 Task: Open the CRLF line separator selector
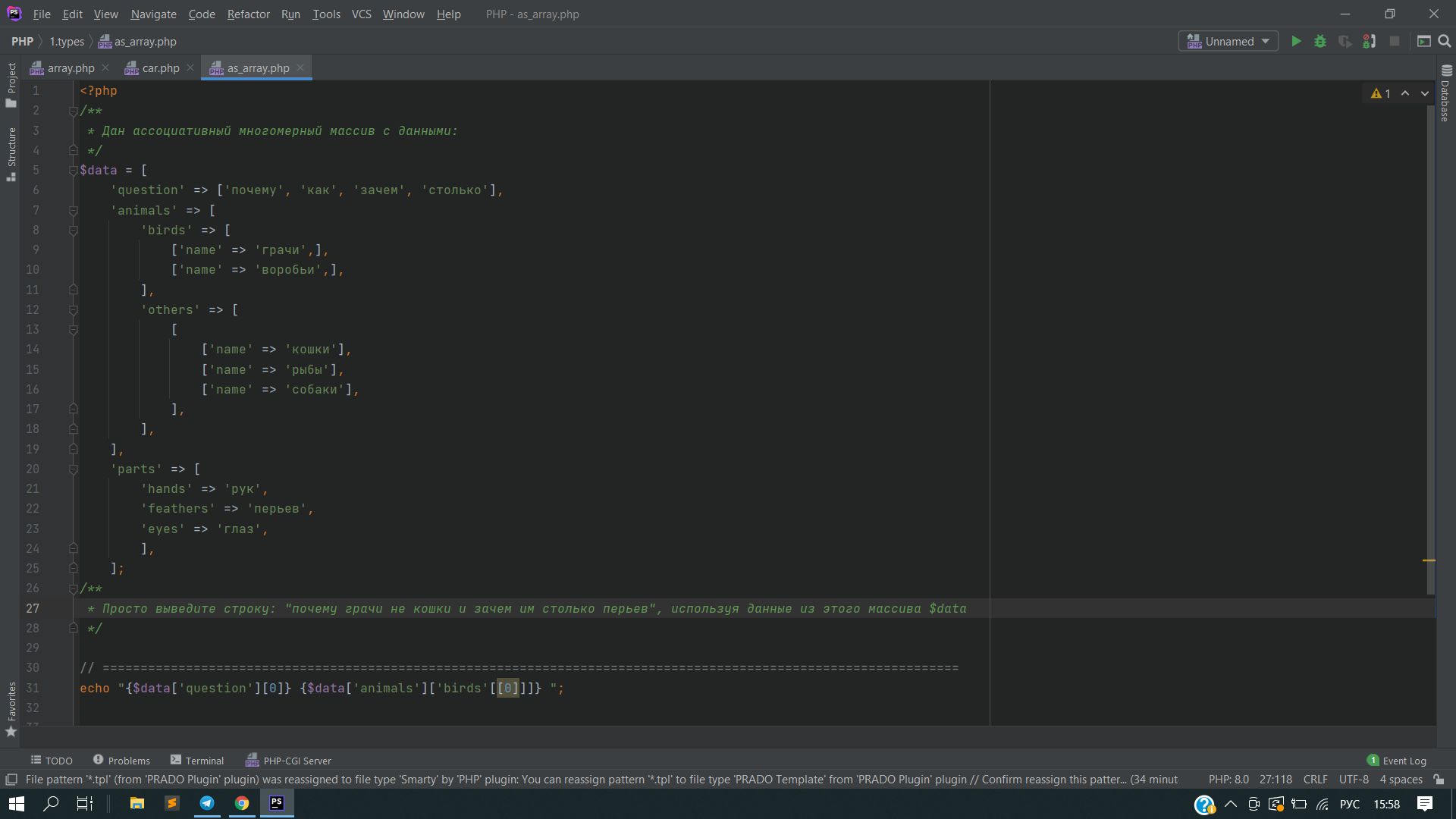(1315, 780)
